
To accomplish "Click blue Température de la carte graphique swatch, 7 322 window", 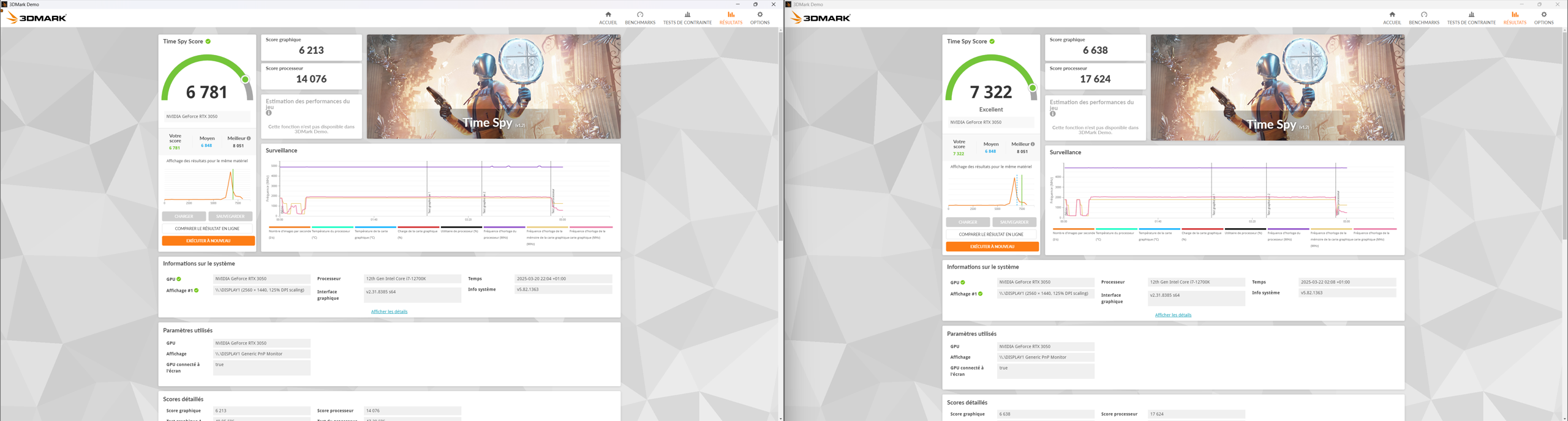I will (1159, 229).
